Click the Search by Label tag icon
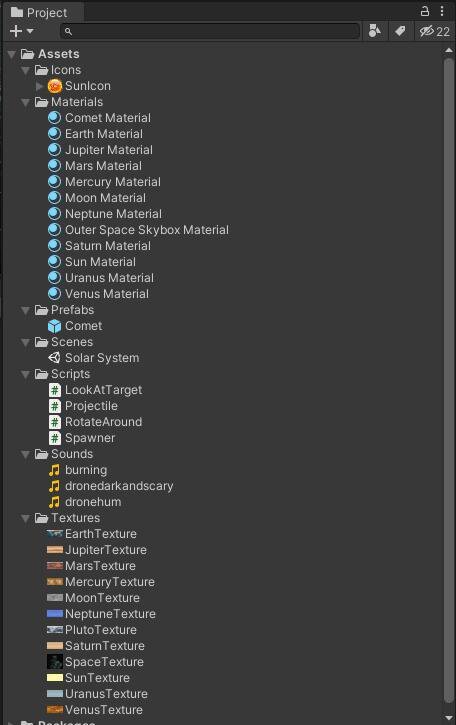This screenshot has height=725, width=456. (x=400, y=31)
